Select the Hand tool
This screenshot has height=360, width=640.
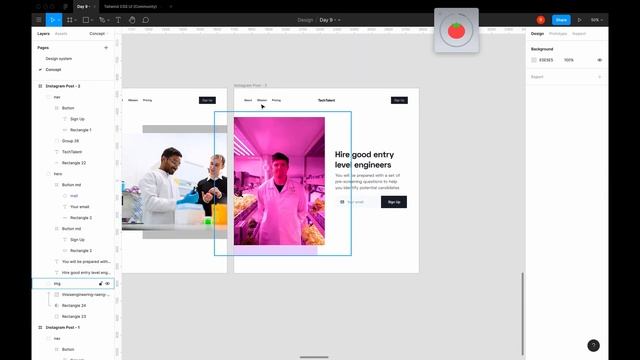point(132,20)
